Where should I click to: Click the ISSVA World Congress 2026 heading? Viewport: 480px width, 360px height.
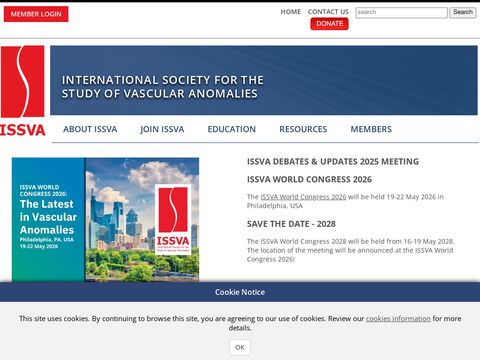(309, 179)
